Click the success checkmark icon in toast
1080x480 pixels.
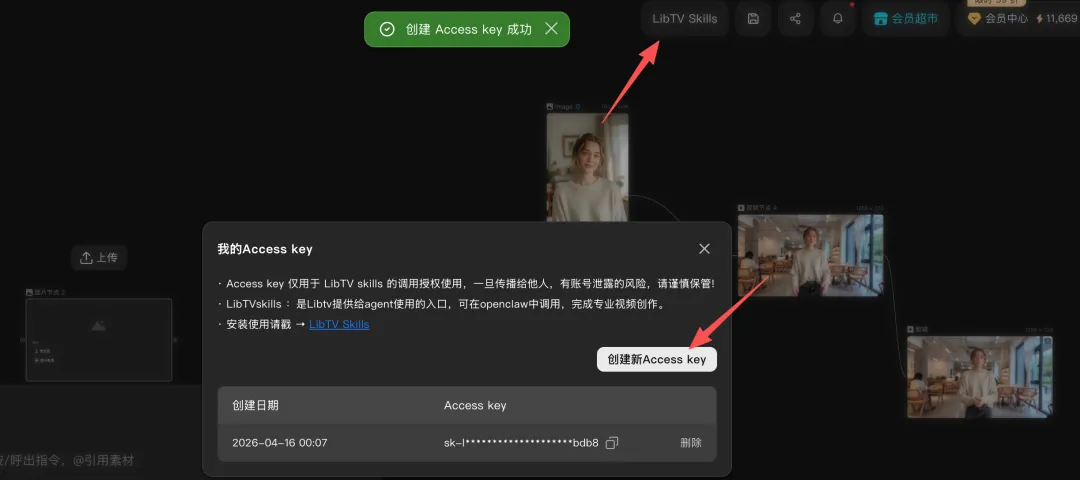387,29
